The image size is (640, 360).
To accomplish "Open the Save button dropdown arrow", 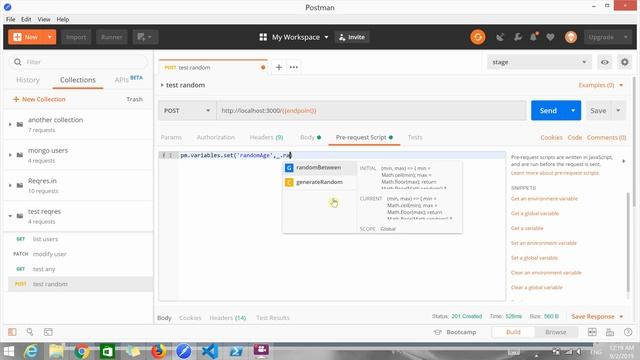I will pos(618,111).
